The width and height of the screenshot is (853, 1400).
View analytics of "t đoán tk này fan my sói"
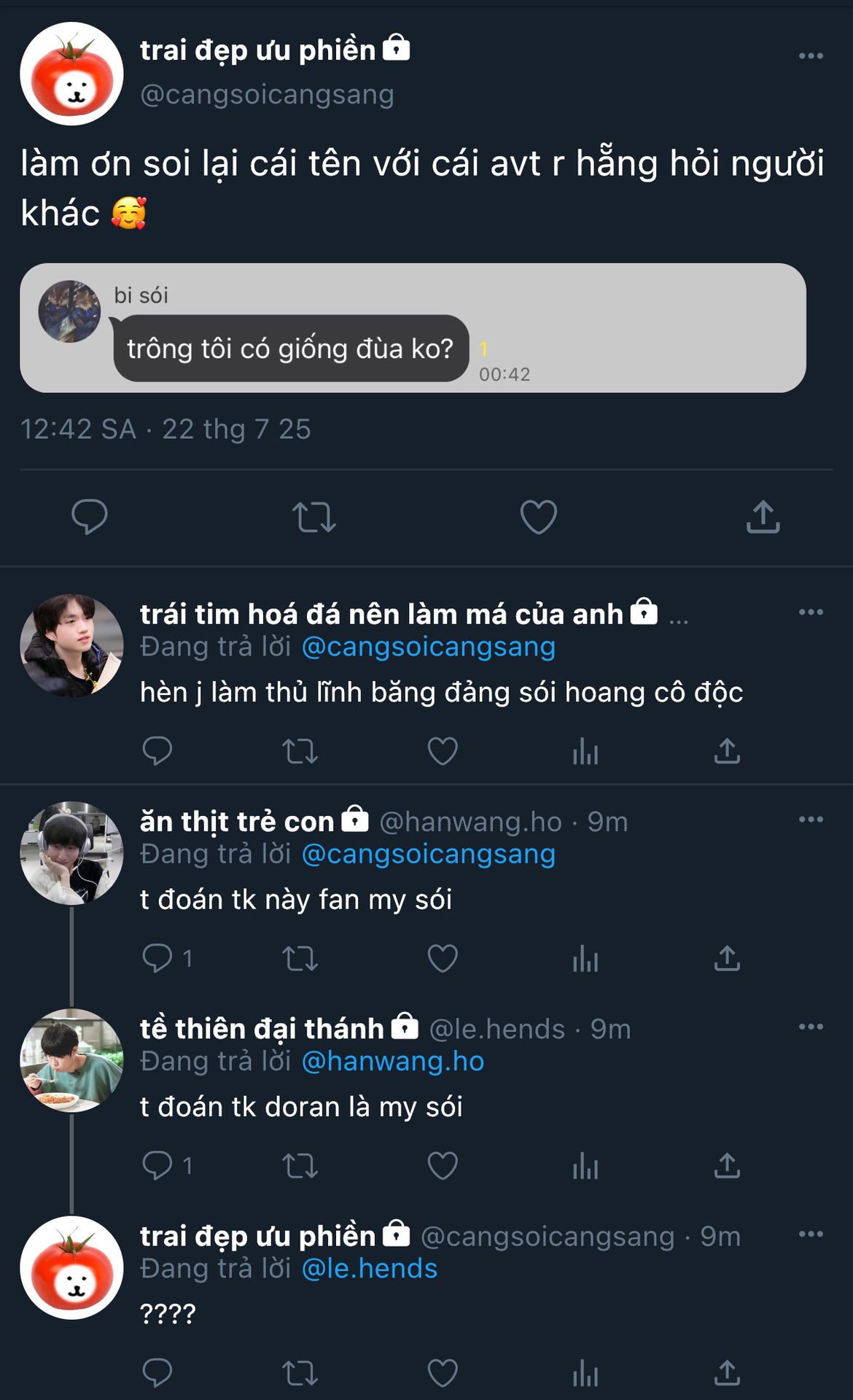(x=585, y=959)
